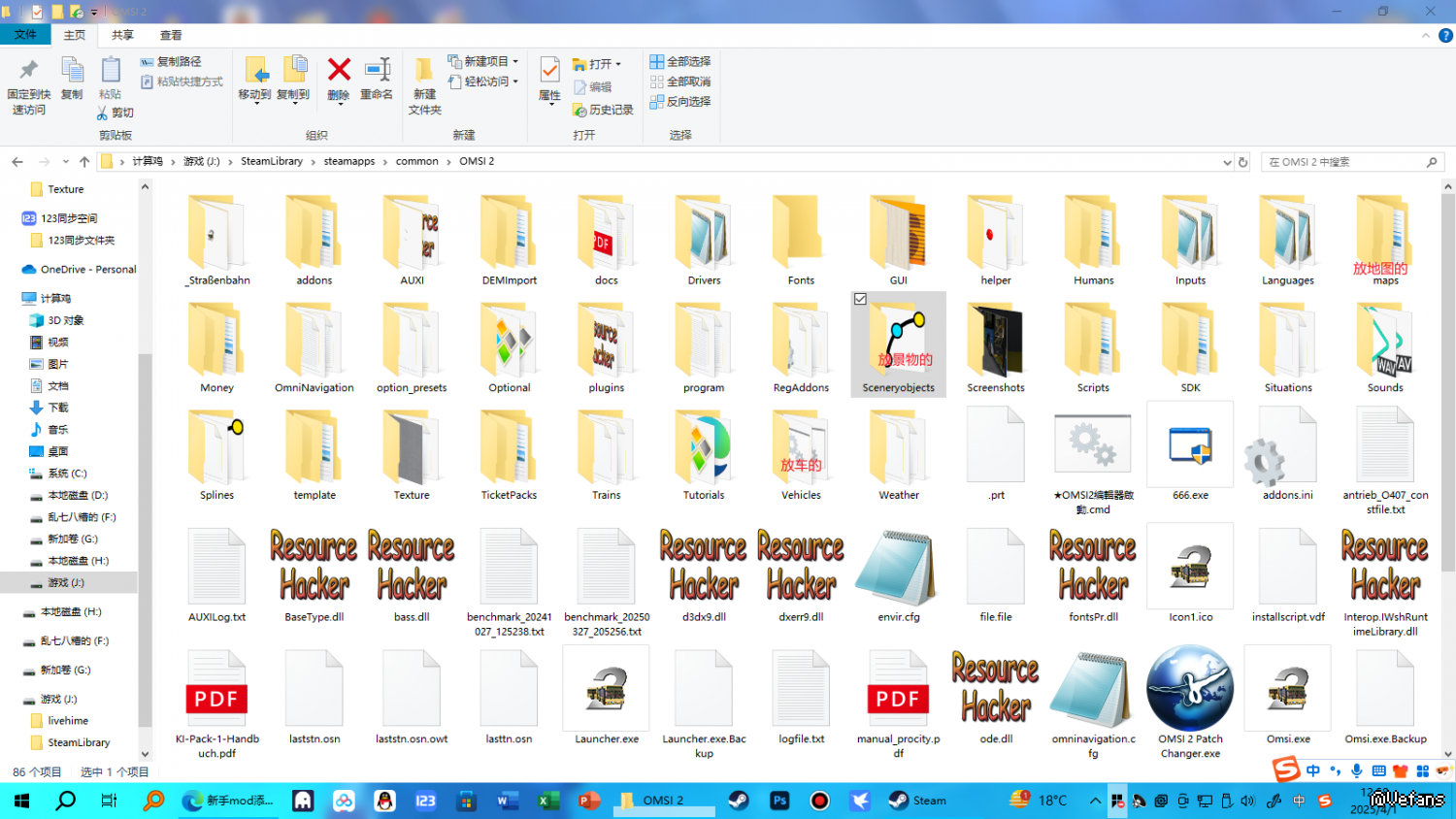Click the 固定到快速访问 pin icon
Viewport: 1456px width, 819px height.
pyautogui.click(x=28, y=70)
